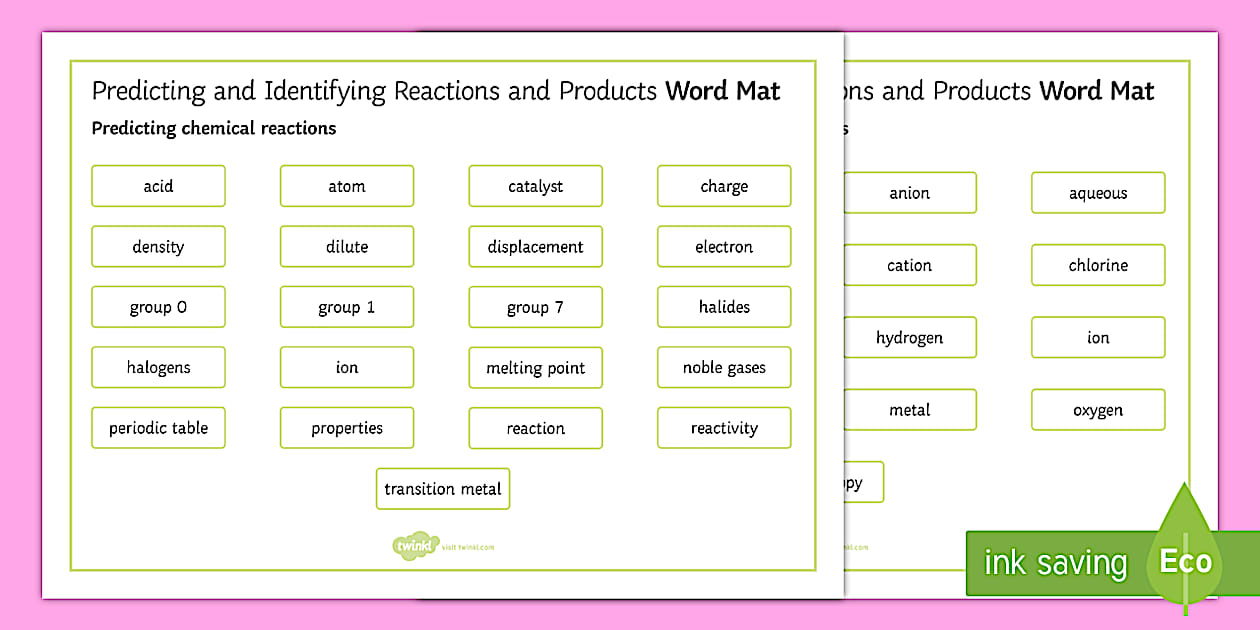Click the catalyst word box
This screenshot has height=630, width=1260.
[x=535, y=186]
